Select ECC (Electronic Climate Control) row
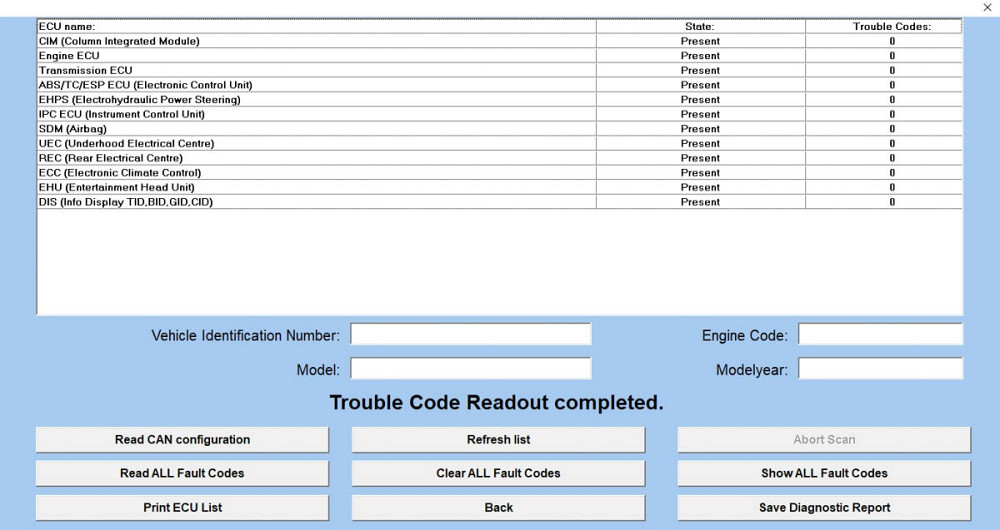 point(499,173)
